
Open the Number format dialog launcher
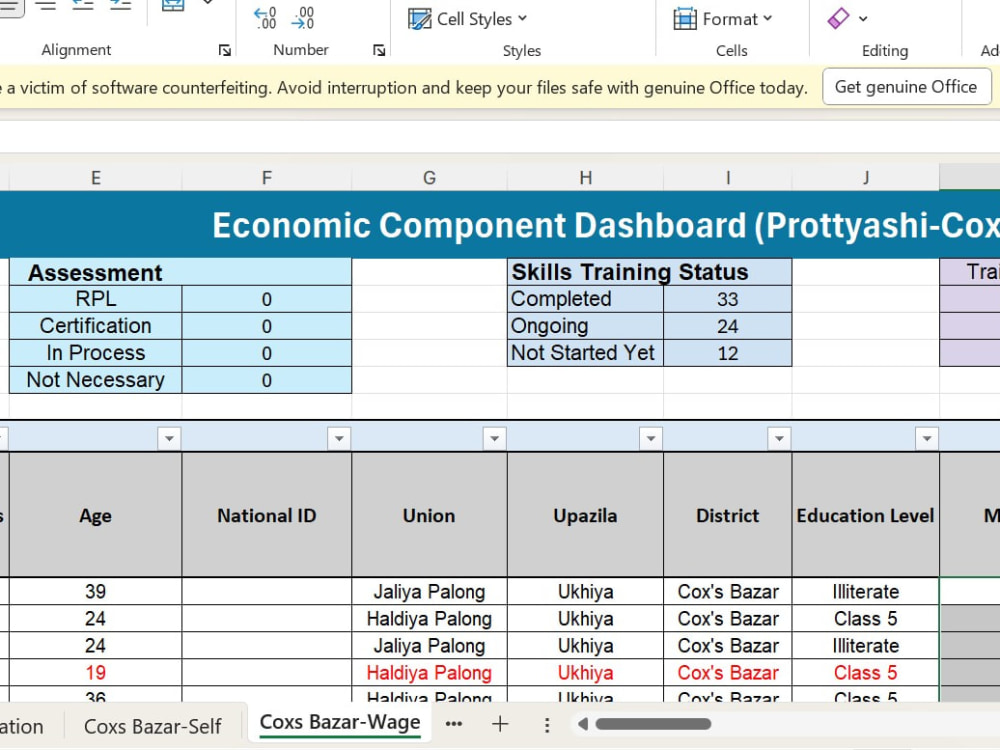379,50
